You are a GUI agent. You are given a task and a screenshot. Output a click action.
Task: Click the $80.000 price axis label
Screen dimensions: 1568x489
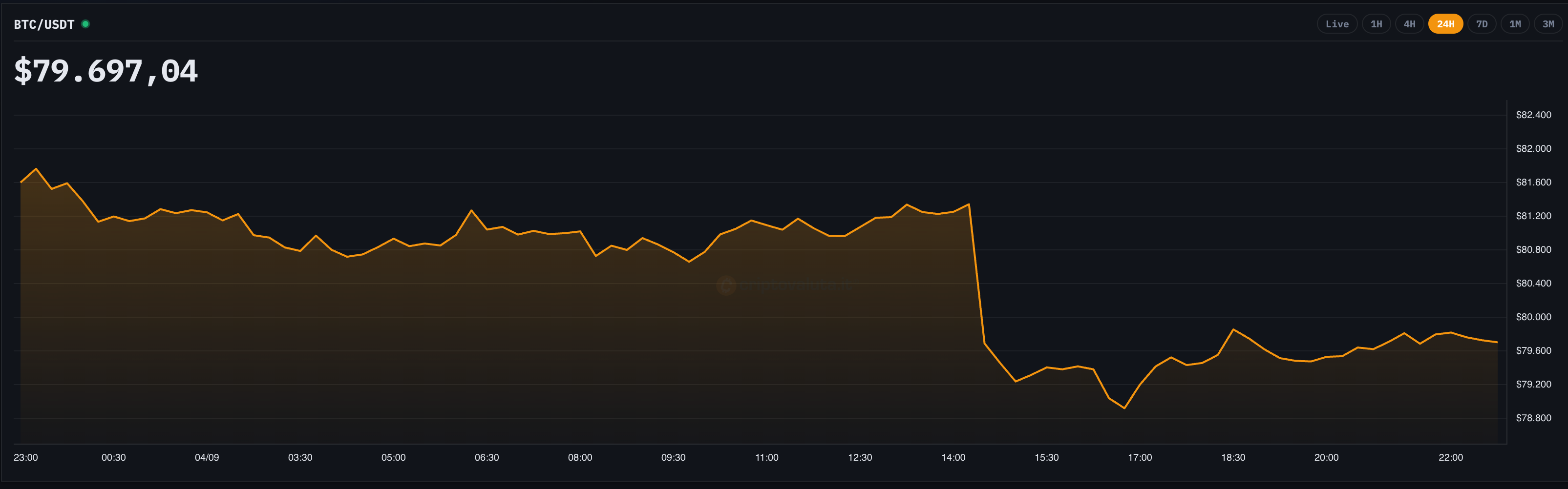pos(1533,317)
